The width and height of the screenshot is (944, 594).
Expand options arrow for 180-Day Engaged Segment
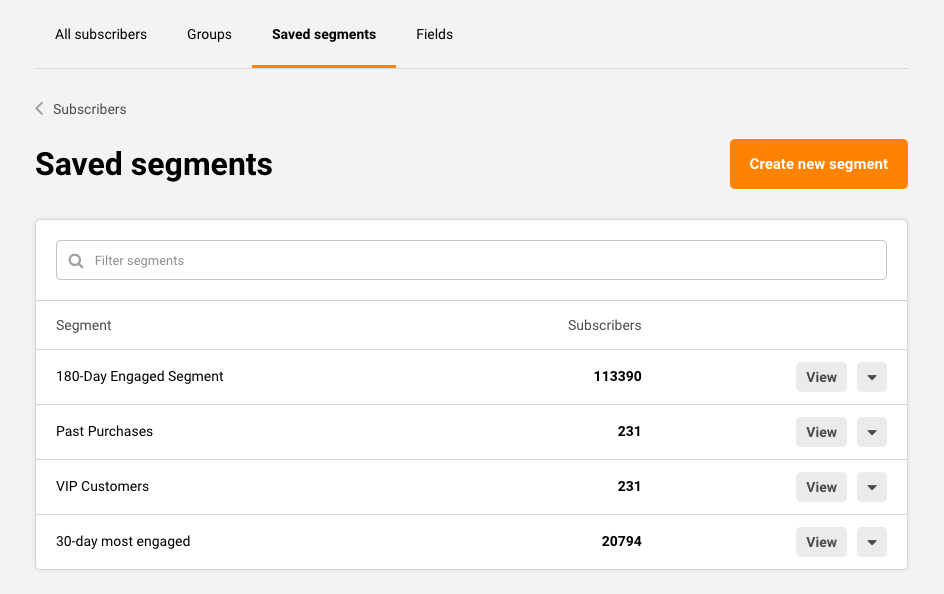tap(871, 377)
